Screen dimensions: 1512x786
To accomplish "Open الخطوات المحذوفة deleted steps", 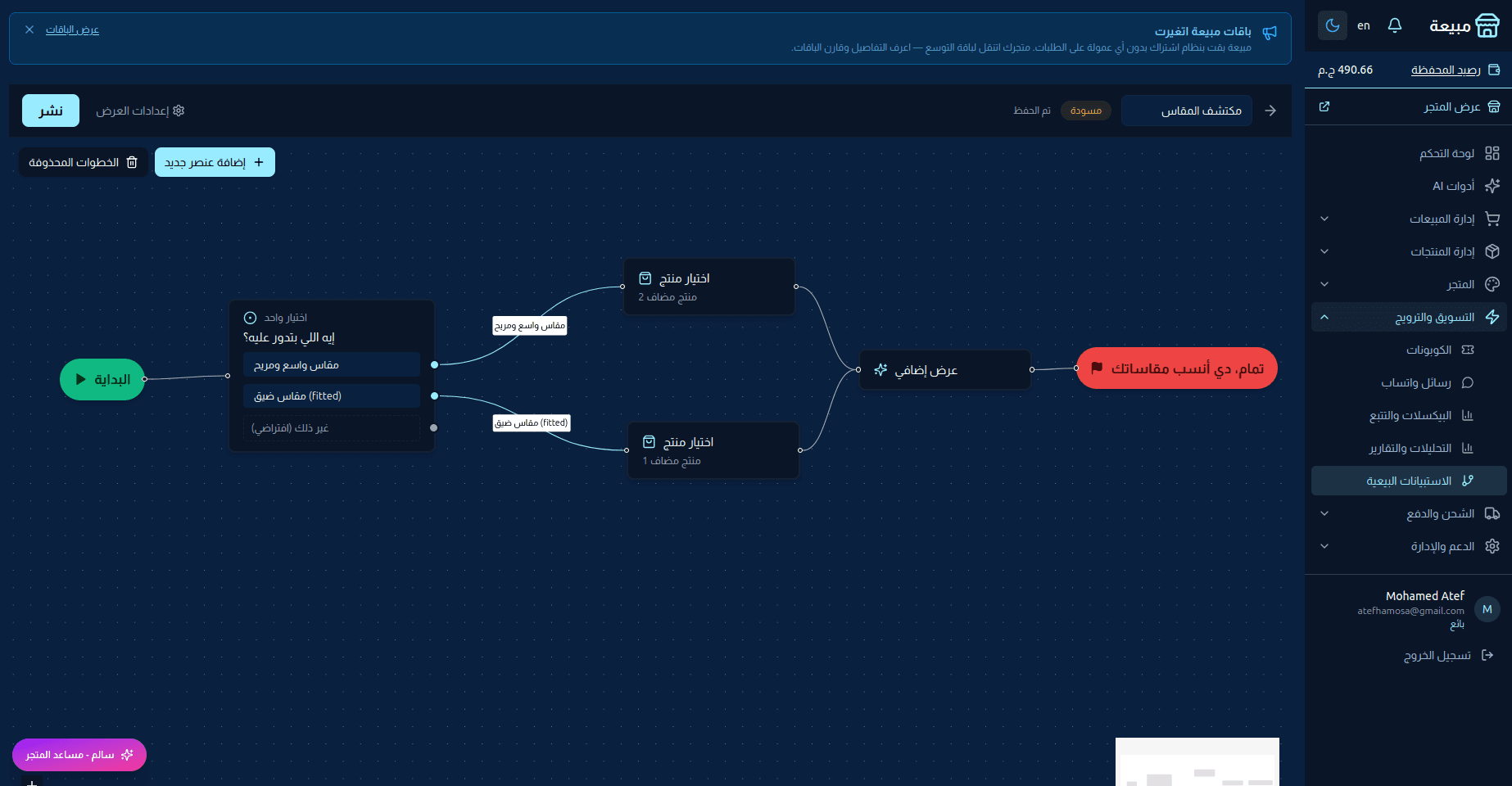I will (83, 162).
